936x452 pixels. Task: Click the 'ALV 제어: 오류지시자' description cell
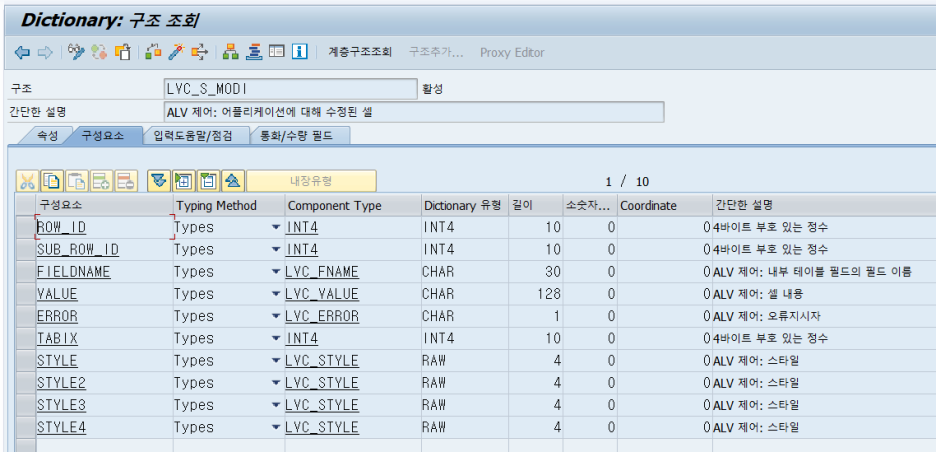824,316
